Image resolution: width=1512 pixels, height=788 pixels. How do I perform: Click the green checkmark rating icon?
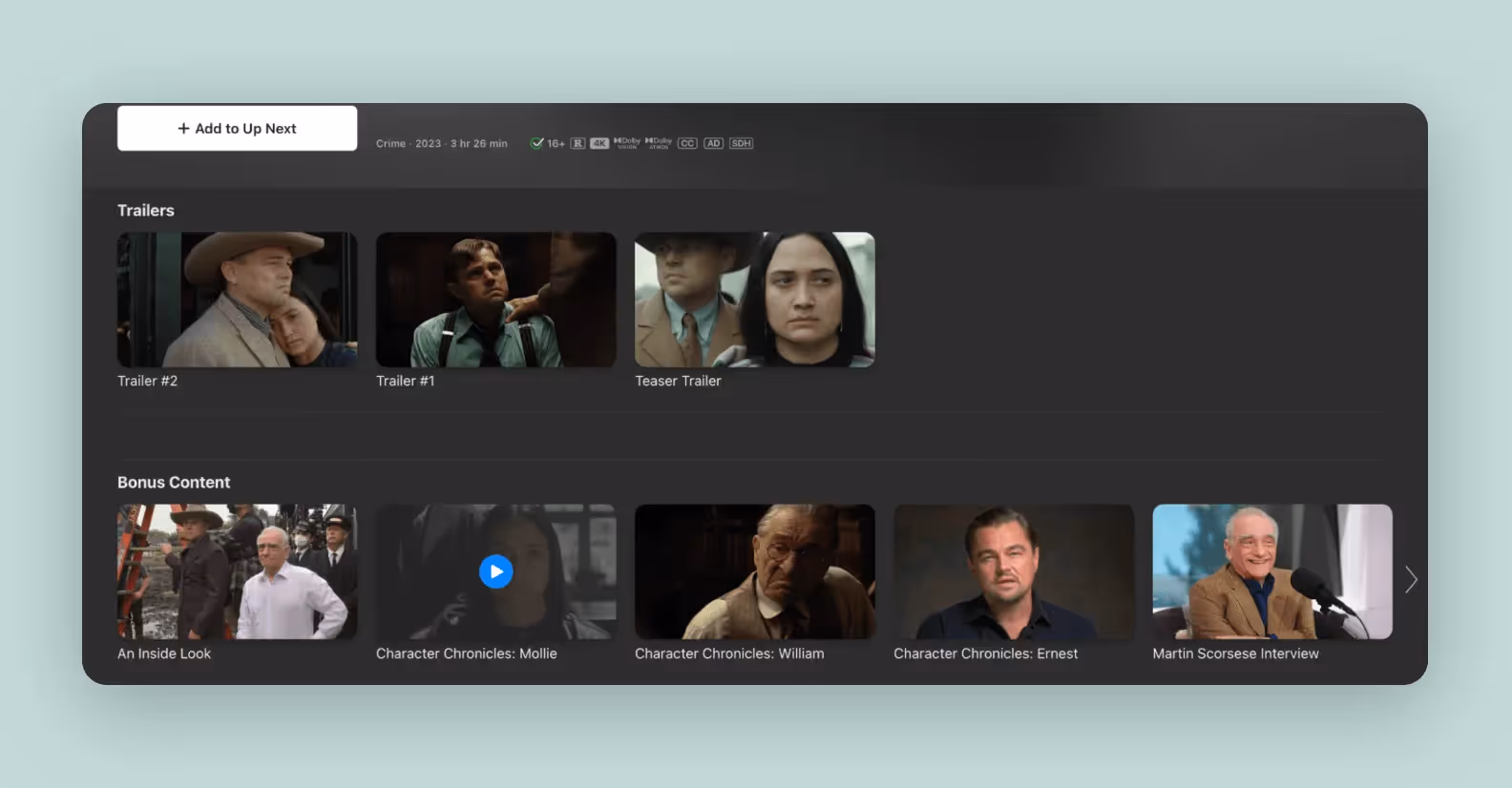536,143
